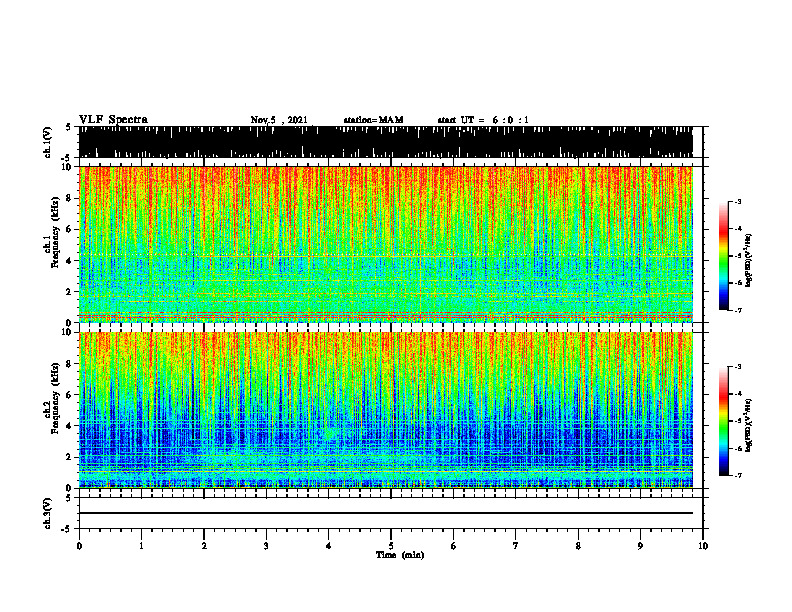The width and height of the screenshot is (792, 612).
Task: Click the -7 label on ch.2 colorbar
Action: coord(737,475)
